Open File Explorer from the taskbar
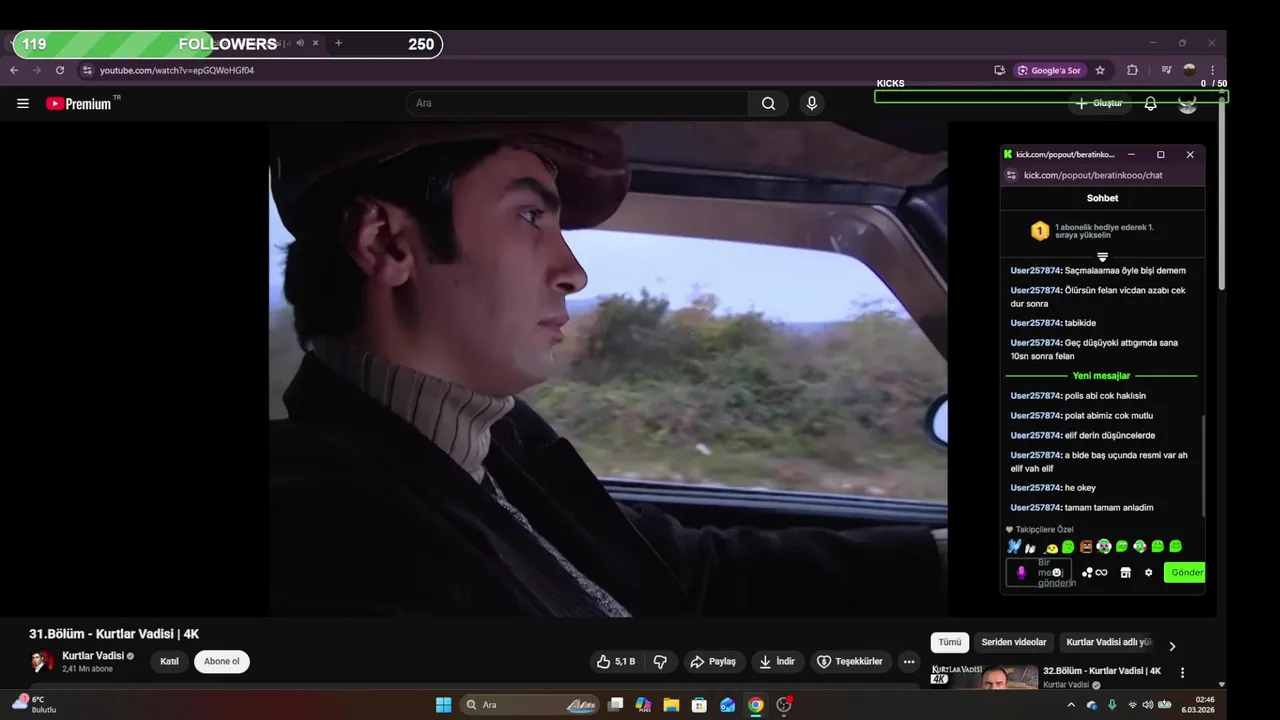 point(671,705)
